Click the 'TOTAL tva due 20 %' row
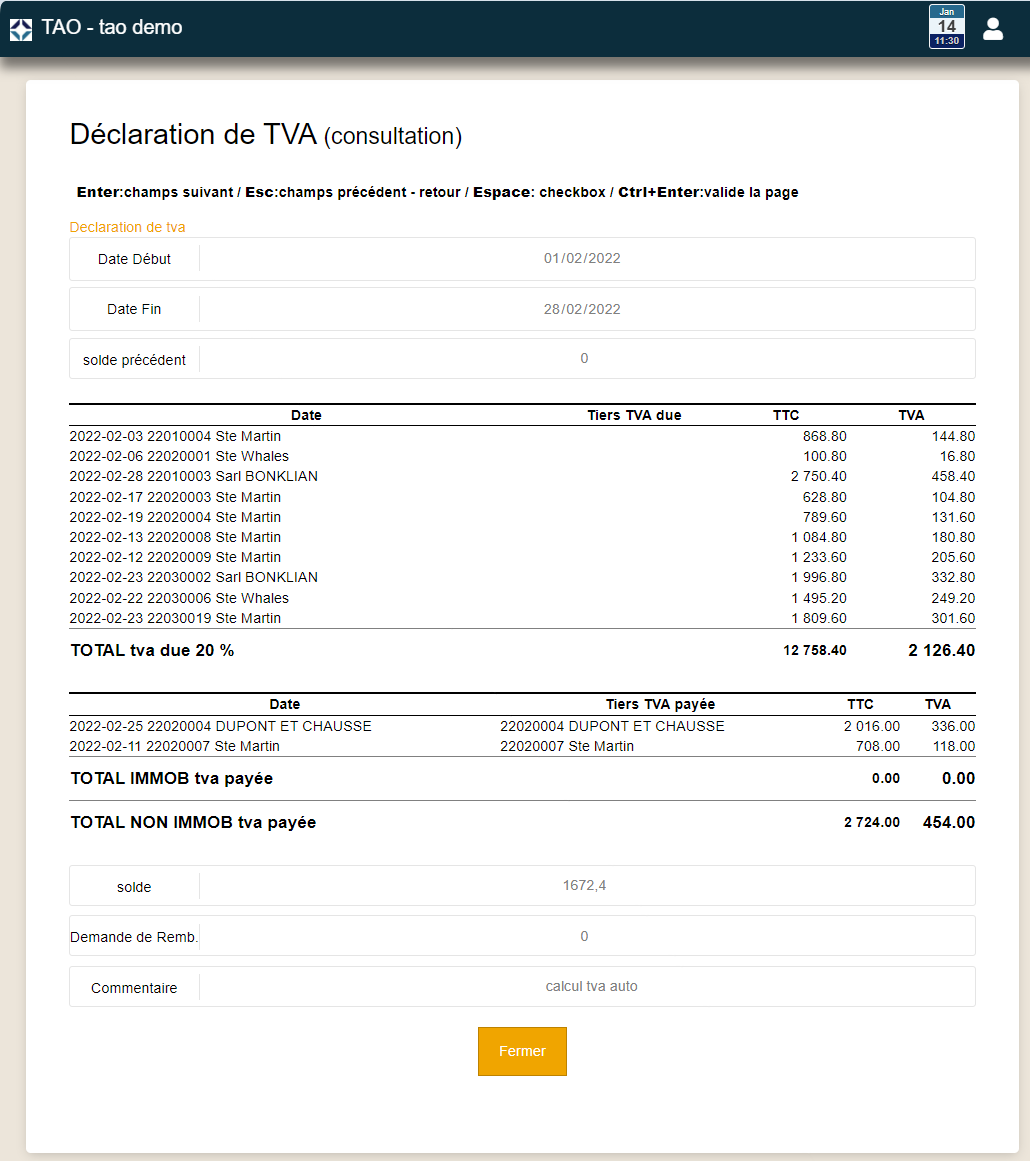 (154, 650)
